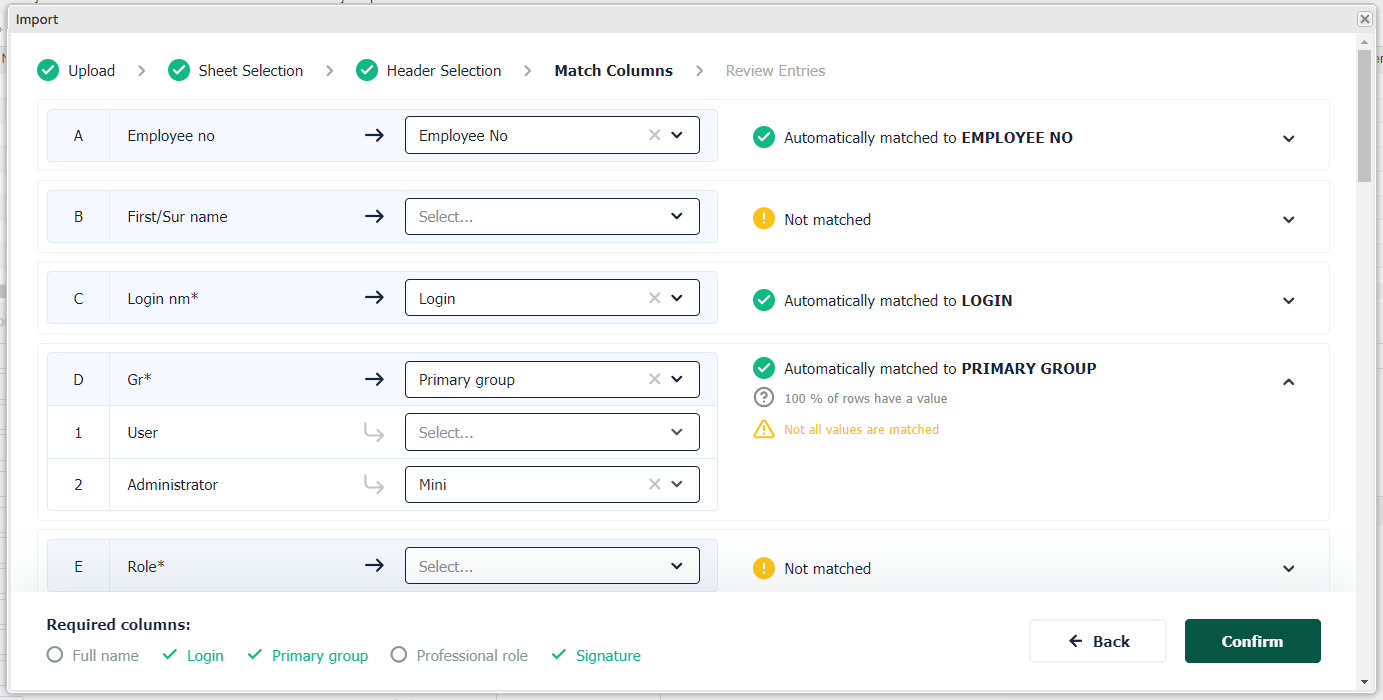Click the arrow icon in First/Sur name row

[374, 216]
